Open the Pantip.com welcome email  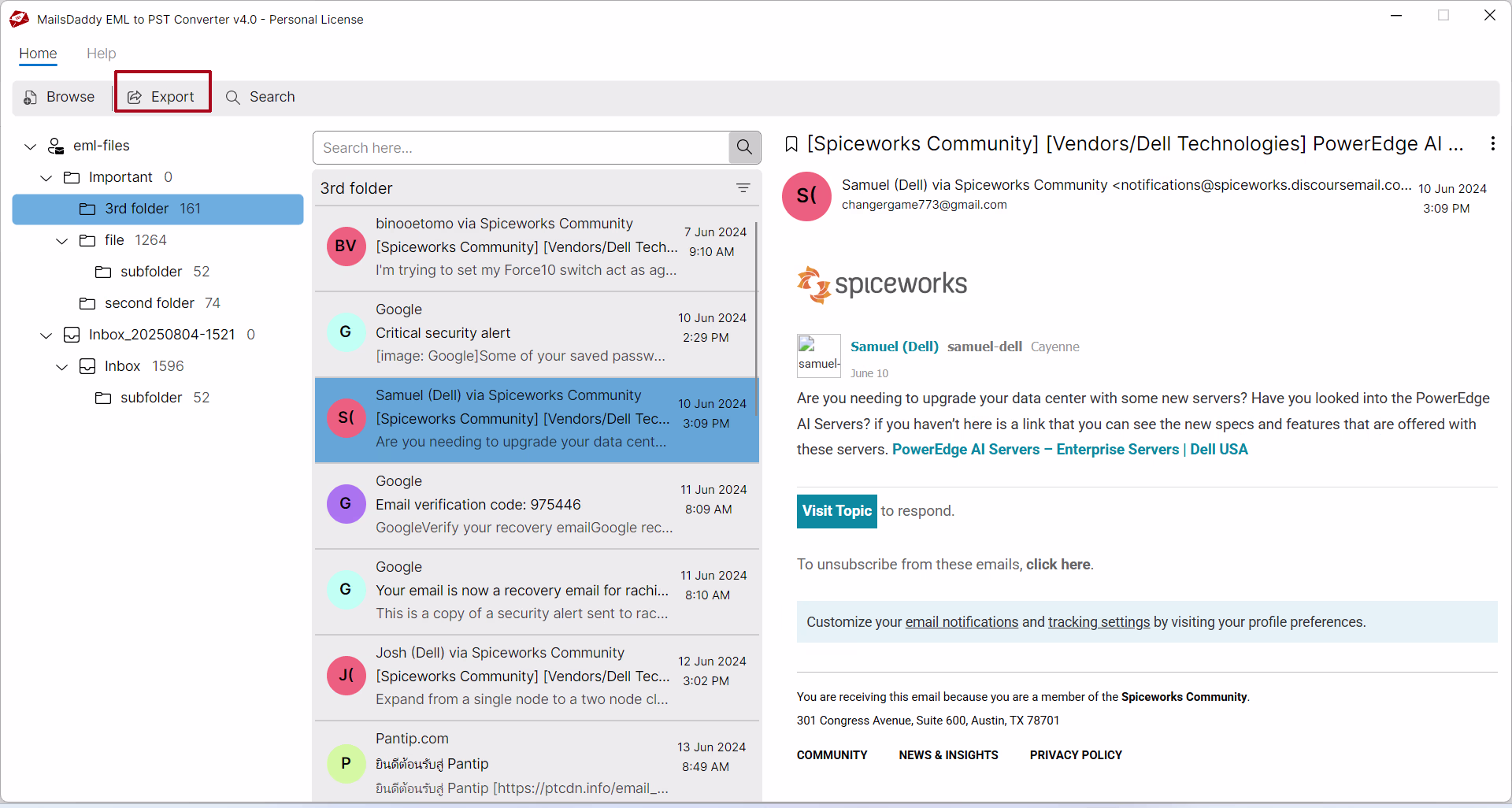coord(535,762)
